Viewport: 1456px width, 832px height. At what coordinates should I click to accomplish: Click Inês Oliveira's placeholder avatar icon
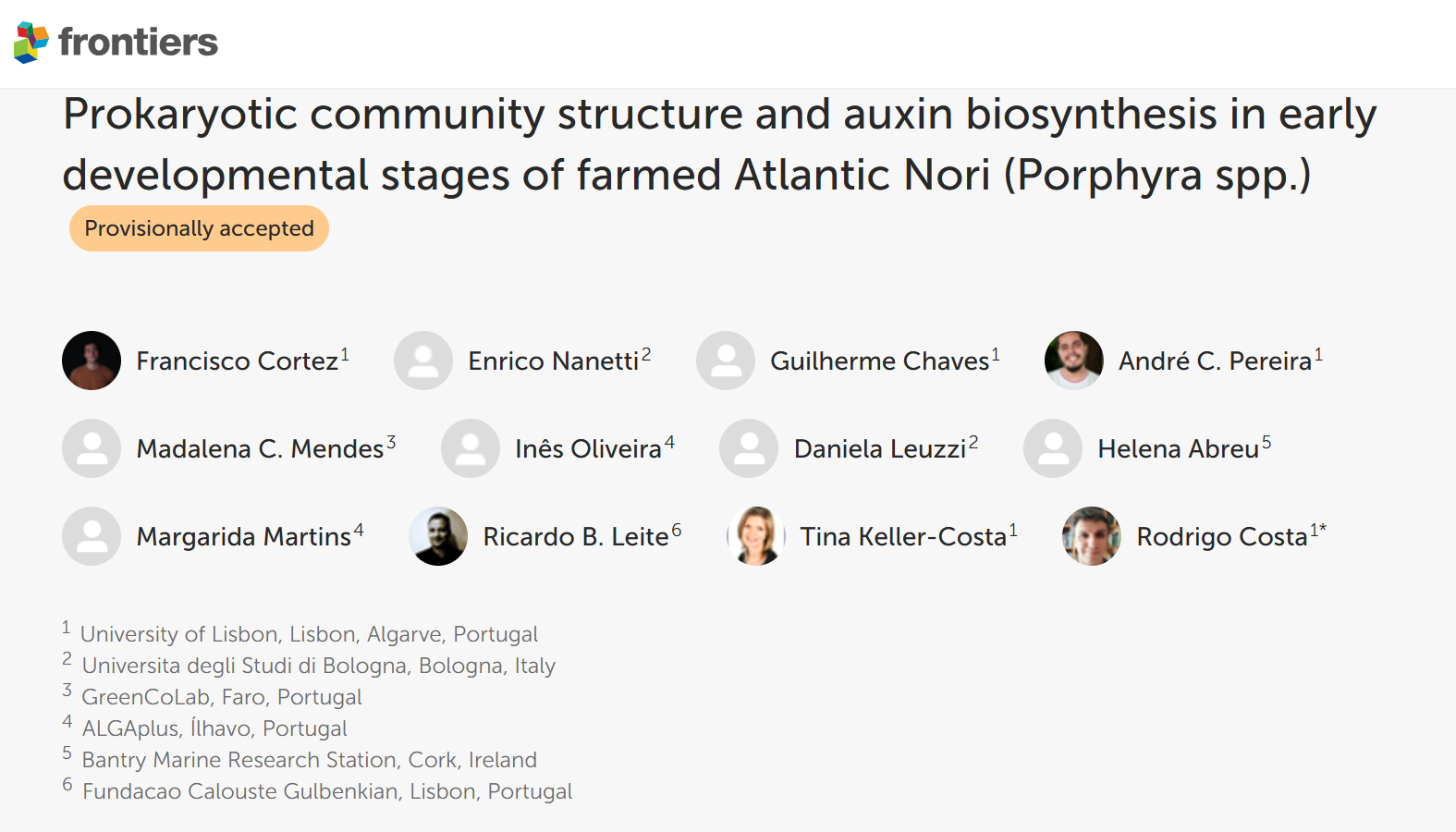click(471, 448)
